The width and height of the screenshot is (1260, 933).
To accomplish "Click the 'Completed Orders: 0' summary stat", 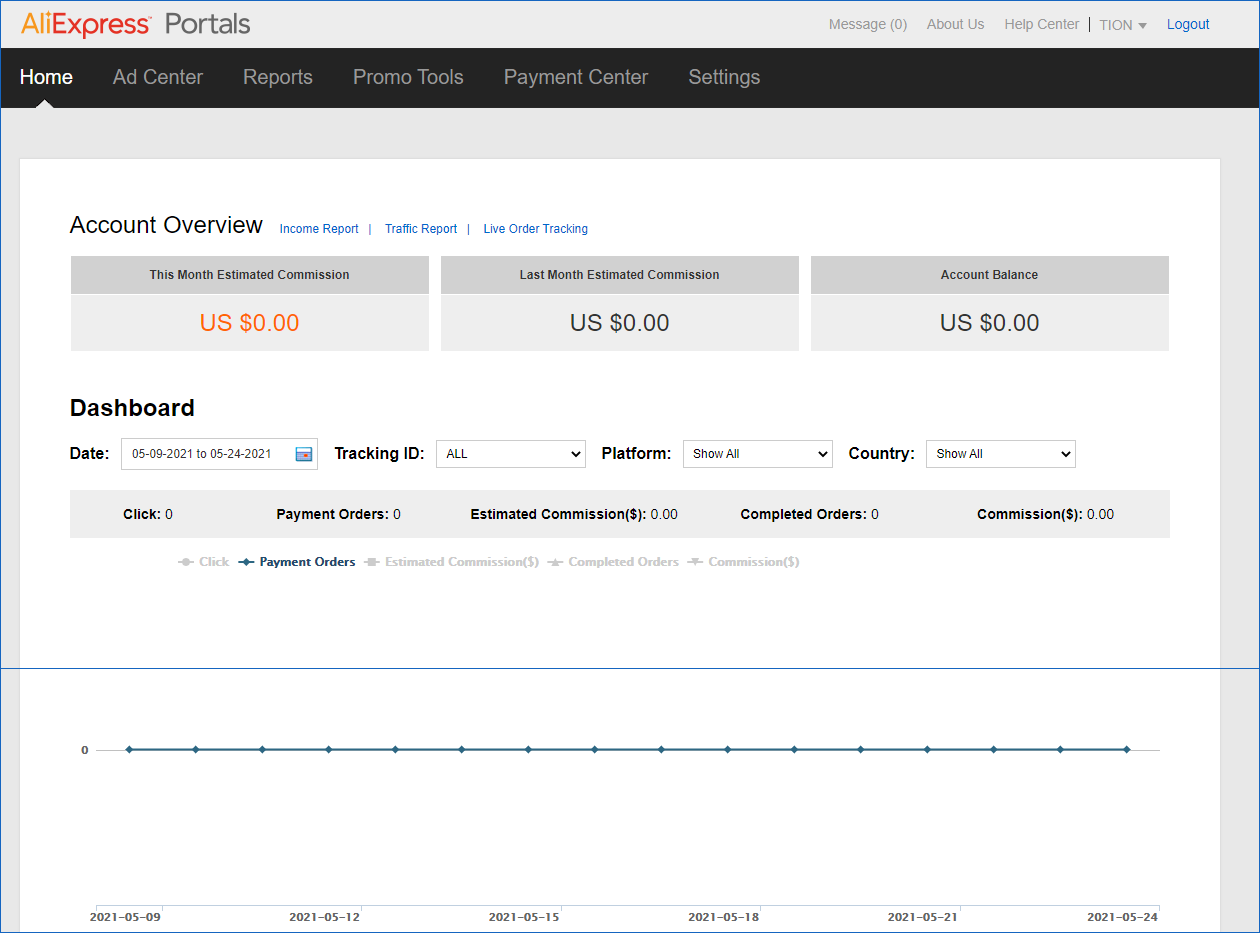I will [810, 514].
